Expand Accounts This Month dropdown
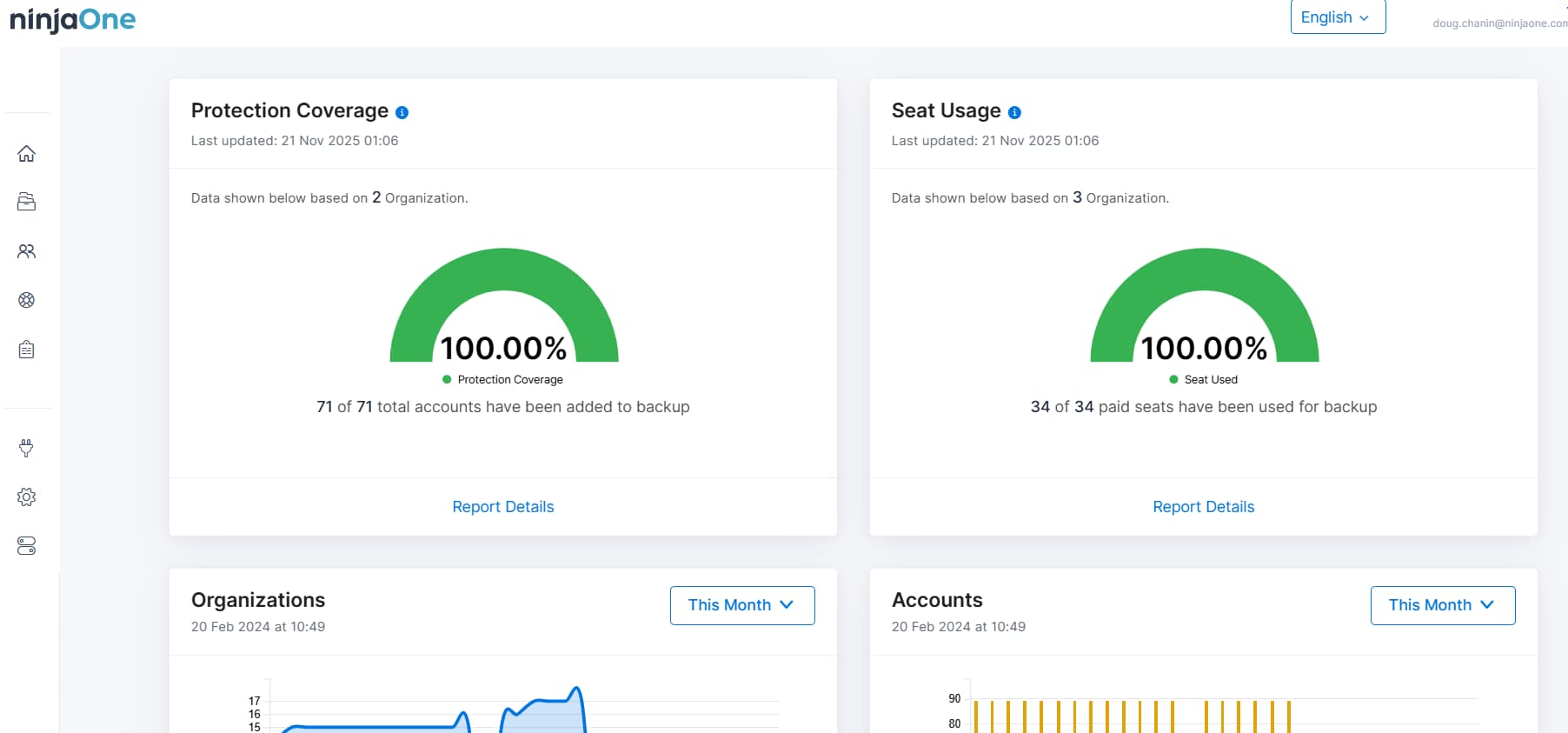 (x=1442, y=605)
